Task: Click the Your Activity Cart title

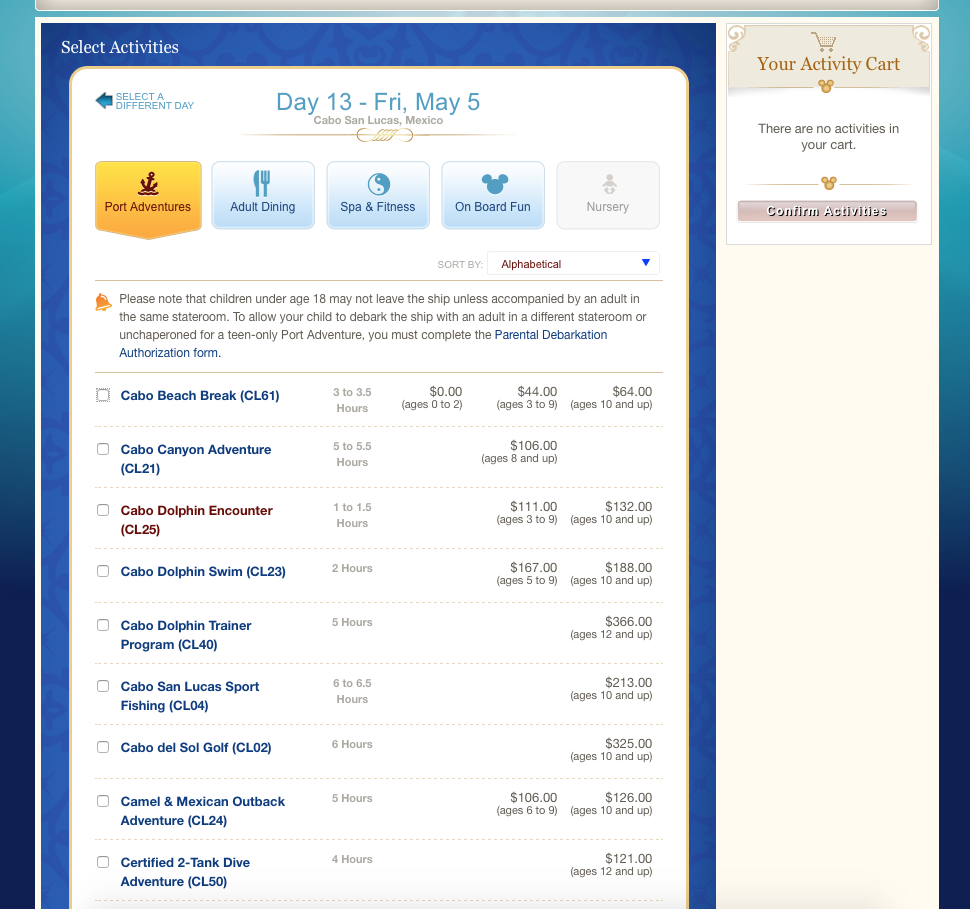Action: (828, 64)
